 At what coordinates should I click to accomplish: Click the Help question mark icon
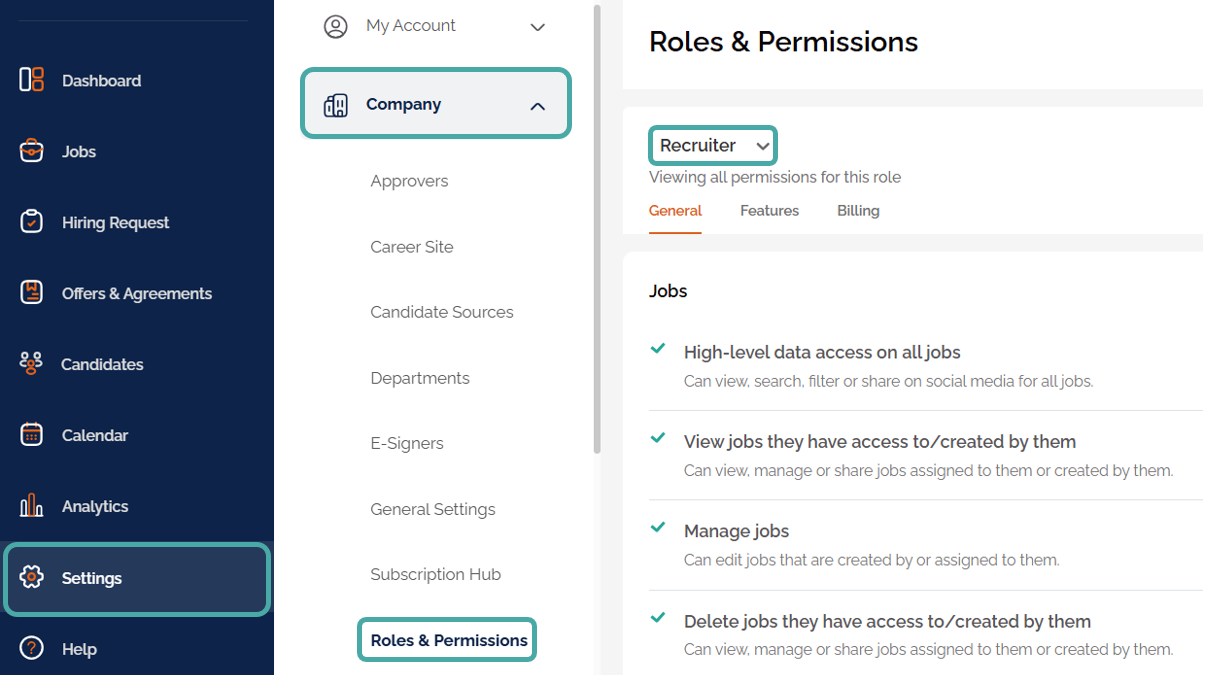coord(32,649)
